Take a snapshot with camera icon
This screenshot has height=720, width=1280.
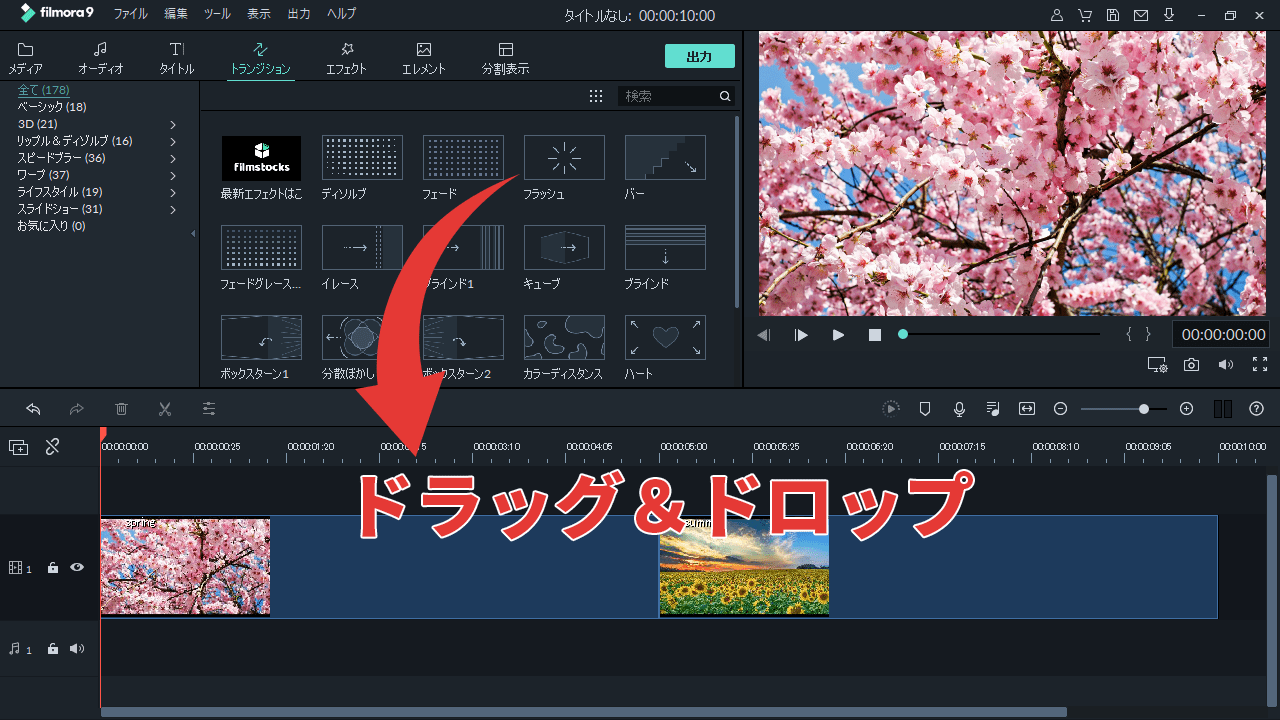(x=1191, y=365)
